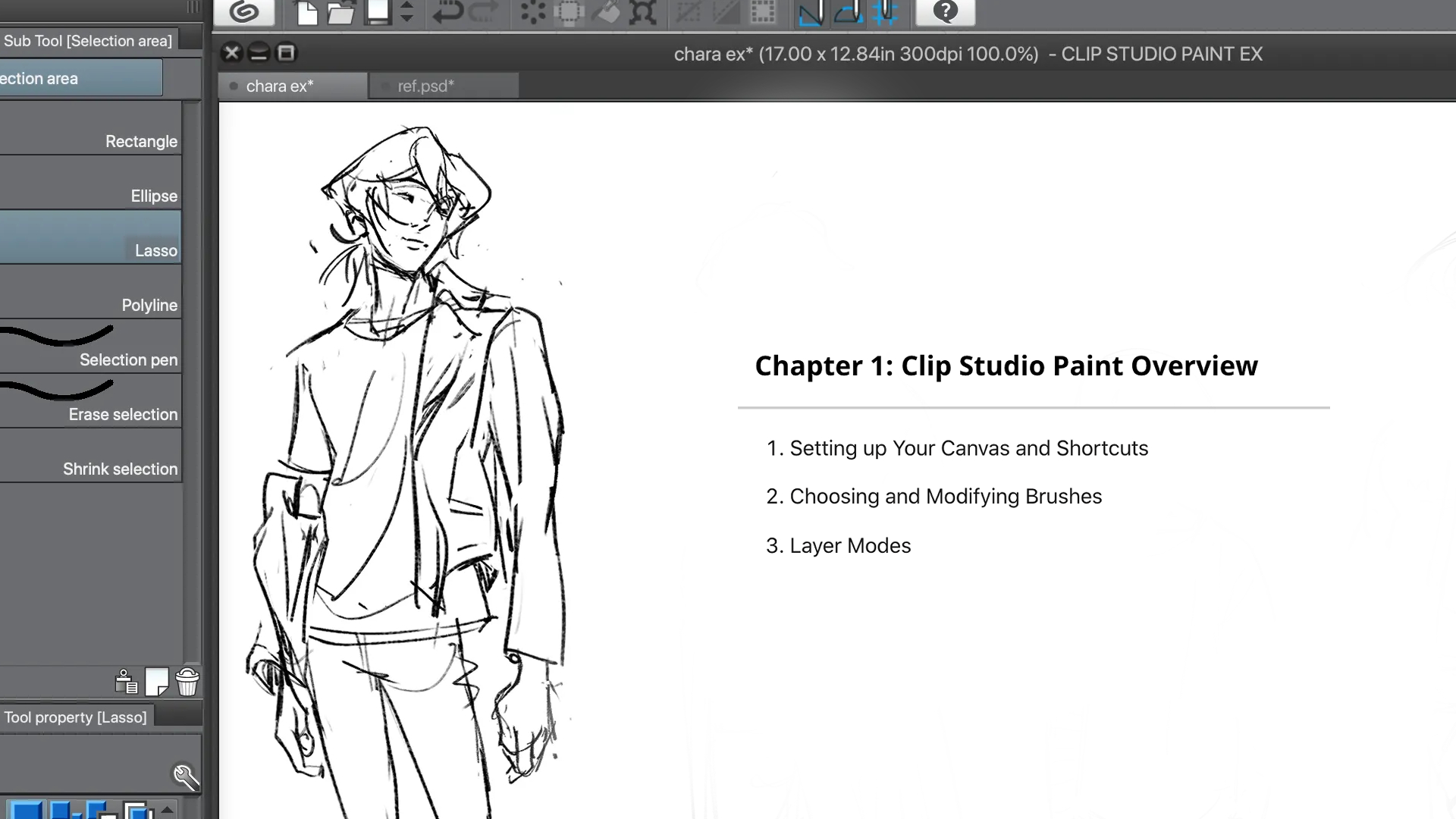This screenshot has height=819, width=1456.
Task: Switch to the ref.psd* tab
Action: click(x=444, y=85)
